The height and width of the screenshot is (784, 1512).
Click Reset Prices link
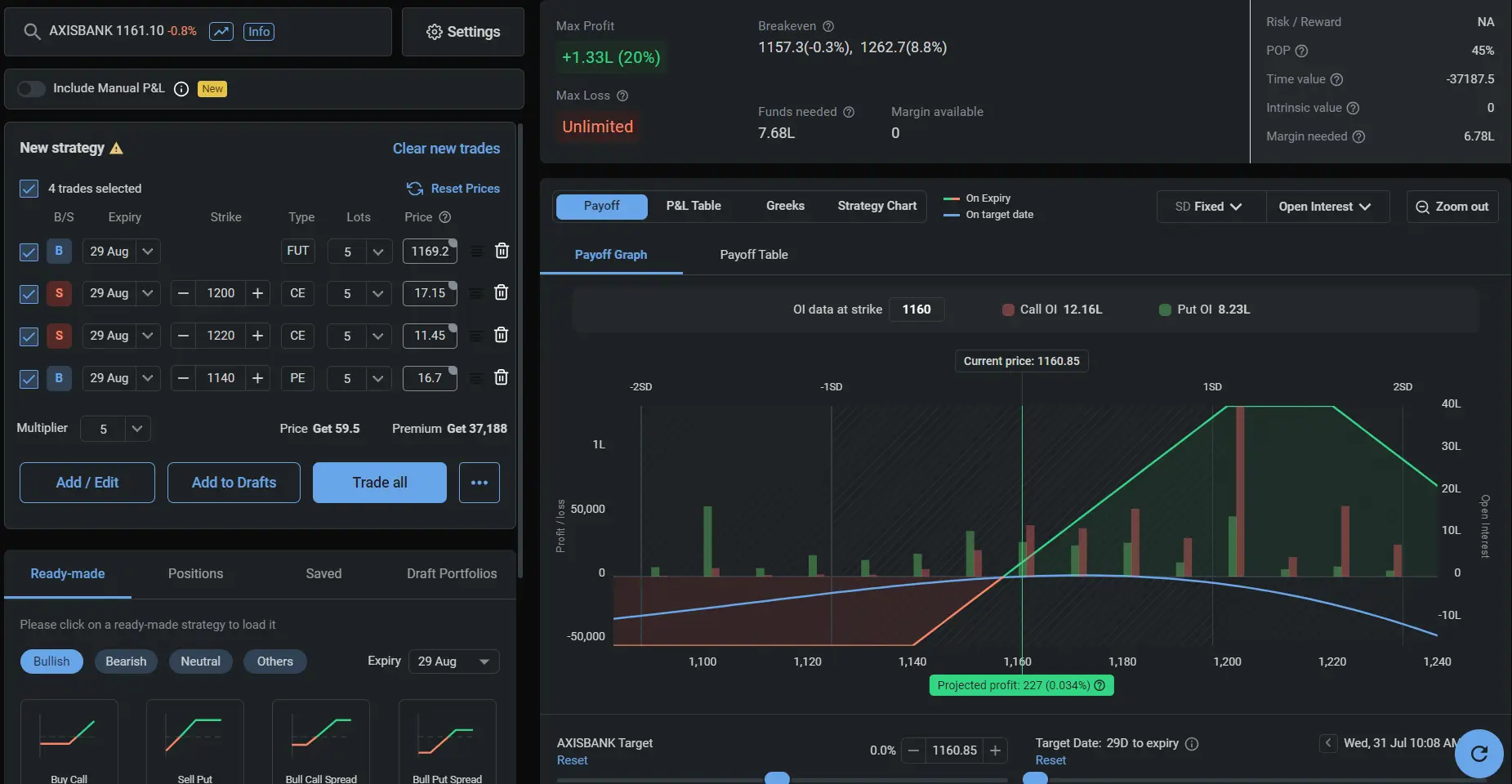point(453,189)
